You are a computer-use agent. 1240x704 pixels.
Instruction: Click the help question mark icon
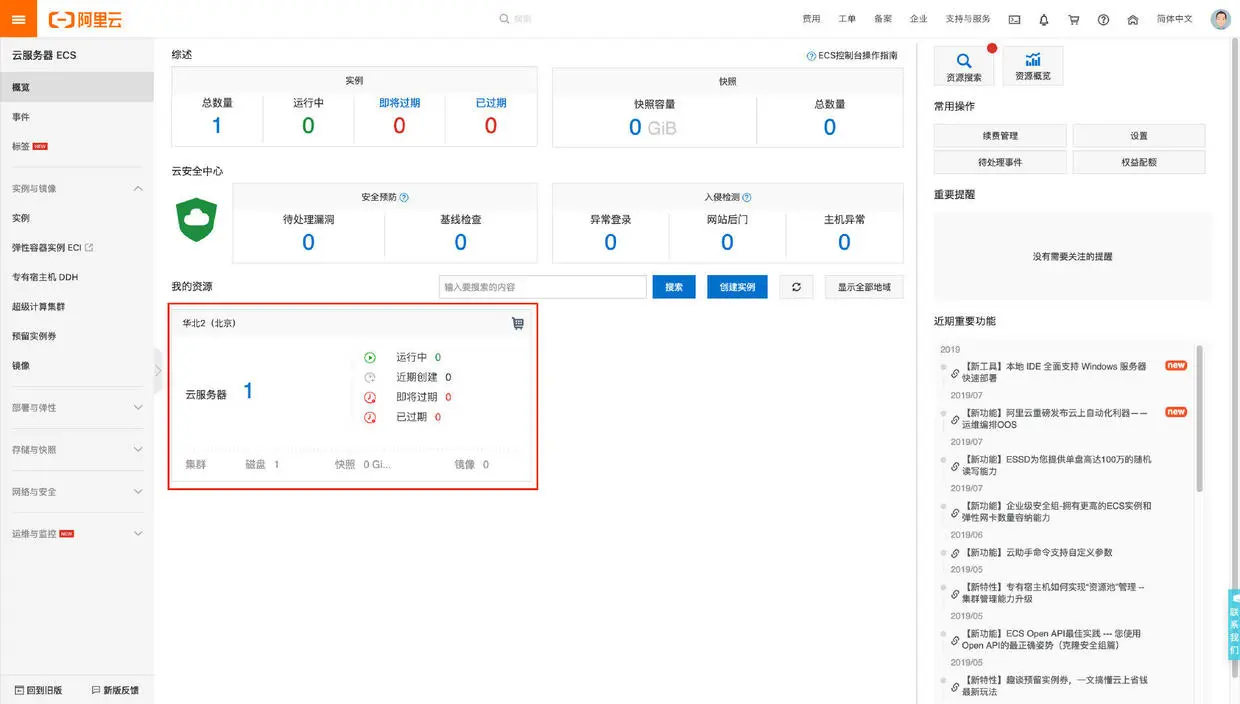point(1103,19)
